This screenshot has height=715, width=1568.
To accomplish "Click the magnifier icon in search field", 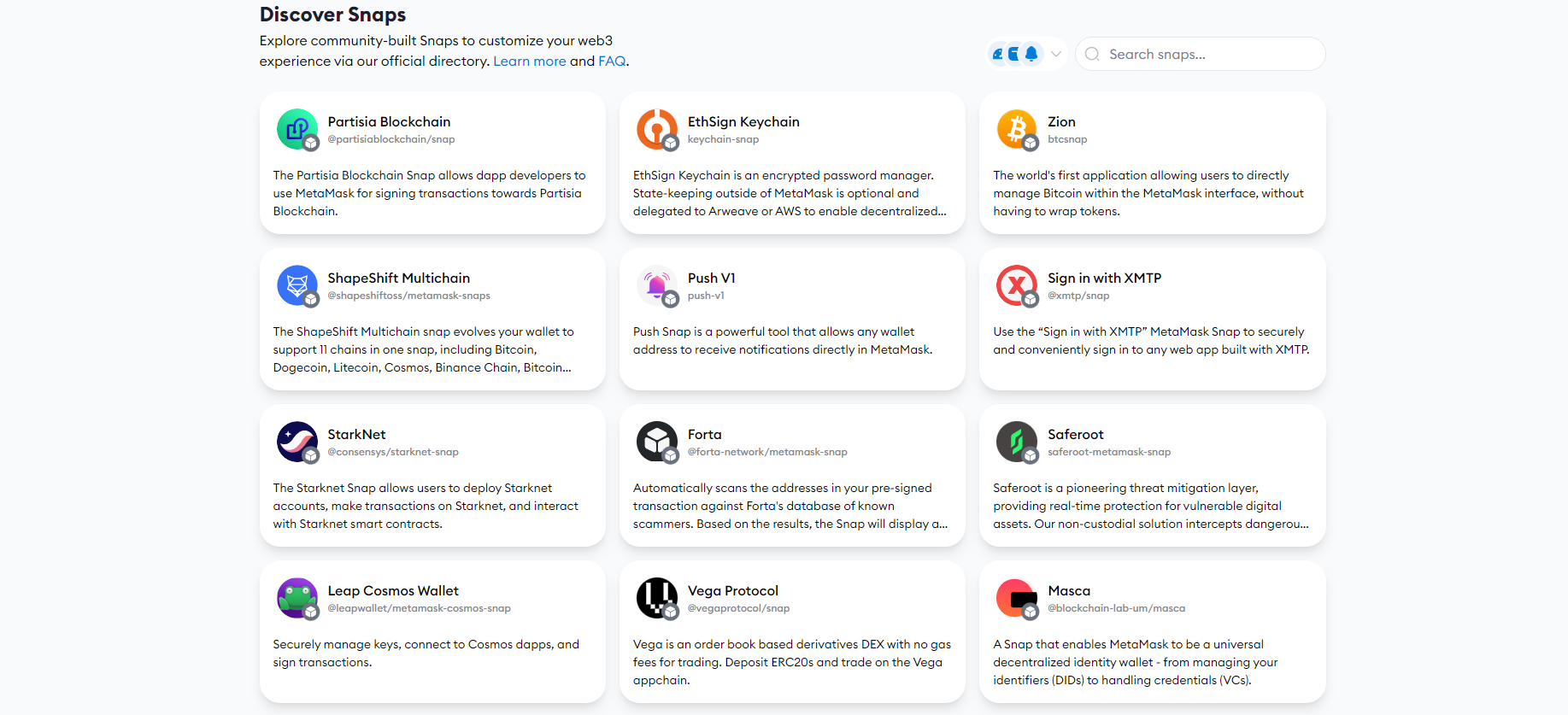I will coord(1092,54).
